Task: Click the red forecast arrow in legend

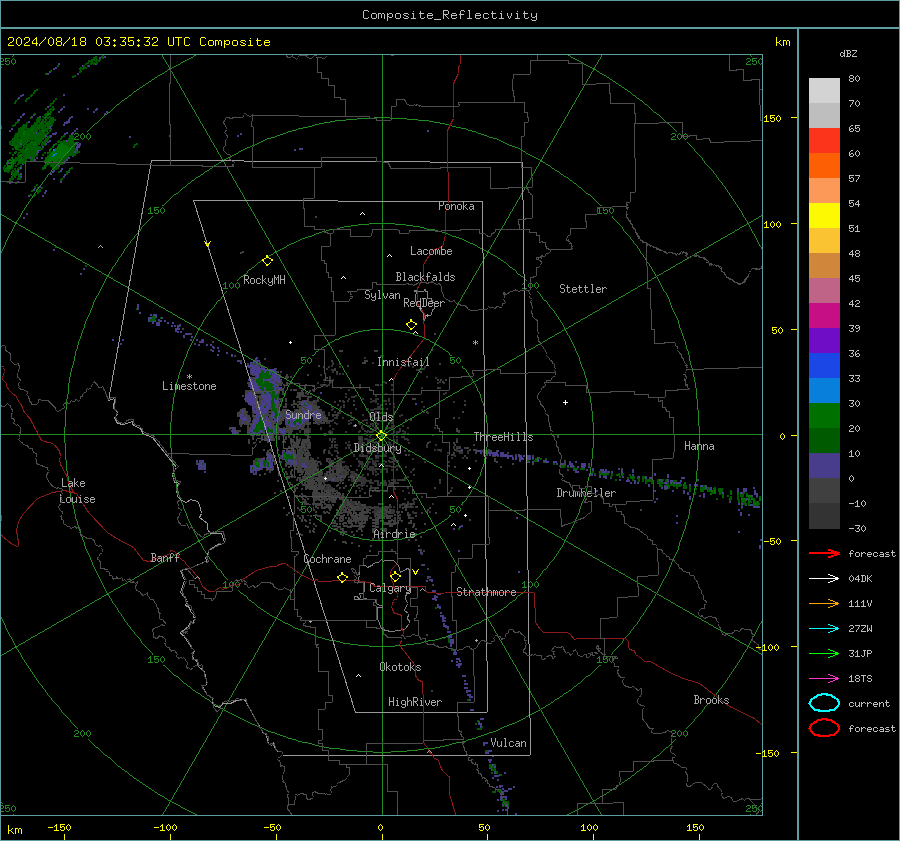Action: tap(824, 553)
